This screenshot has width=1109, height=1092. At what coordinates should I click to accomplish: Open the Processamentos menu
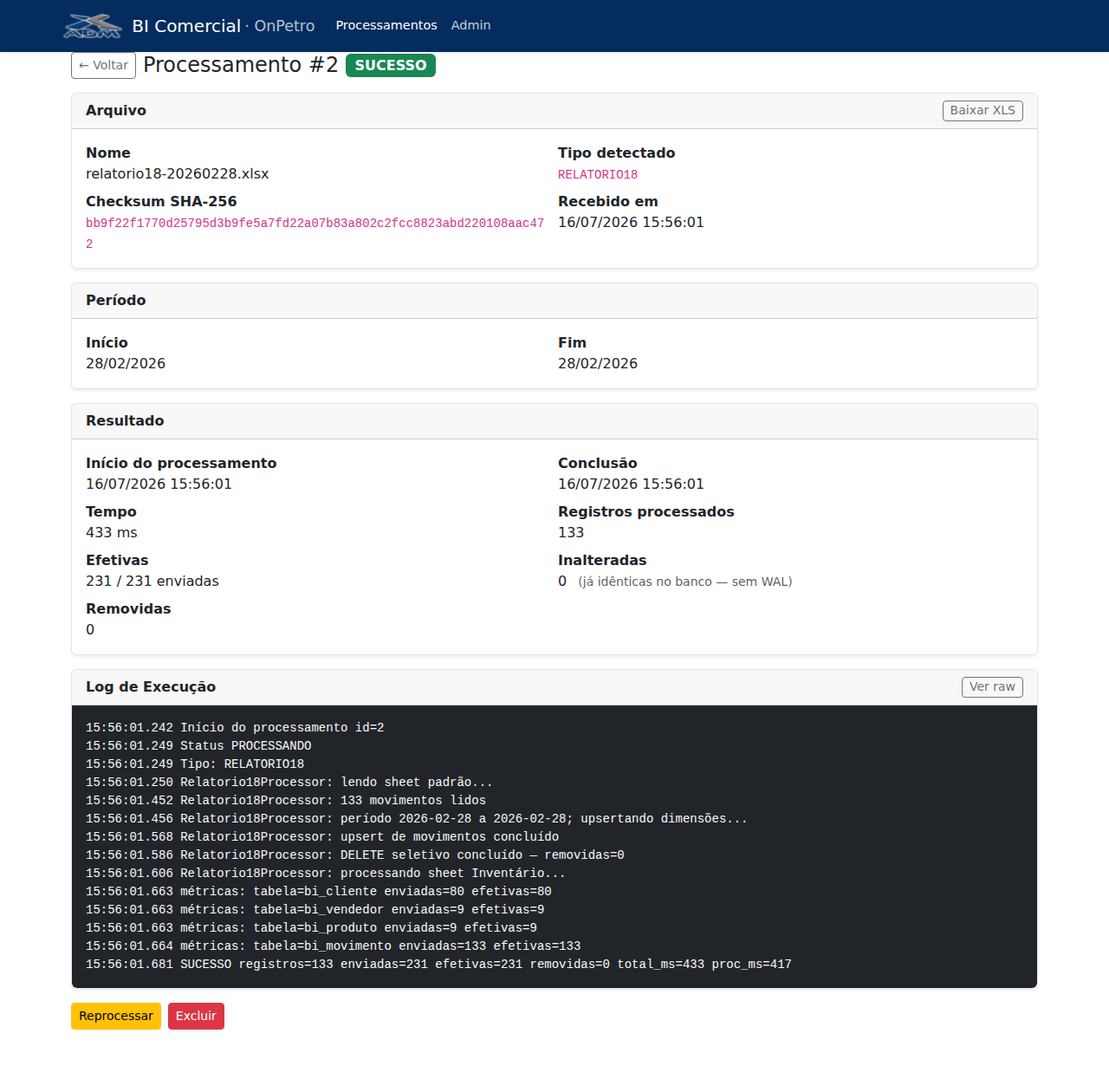click(x=386, y=25)
